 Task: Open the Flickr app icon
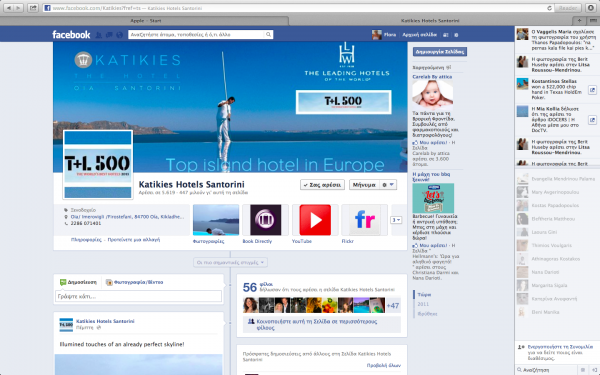click(x=364, y=220)
